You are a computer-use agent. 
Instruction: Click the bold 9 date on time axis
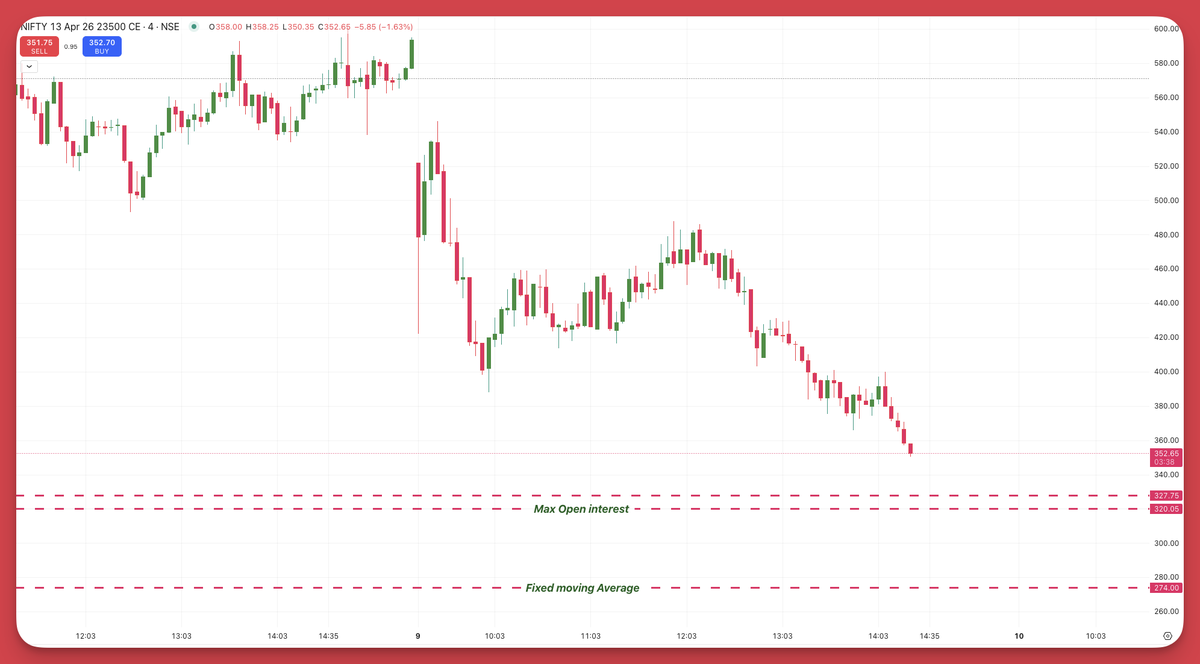(416, 635)
